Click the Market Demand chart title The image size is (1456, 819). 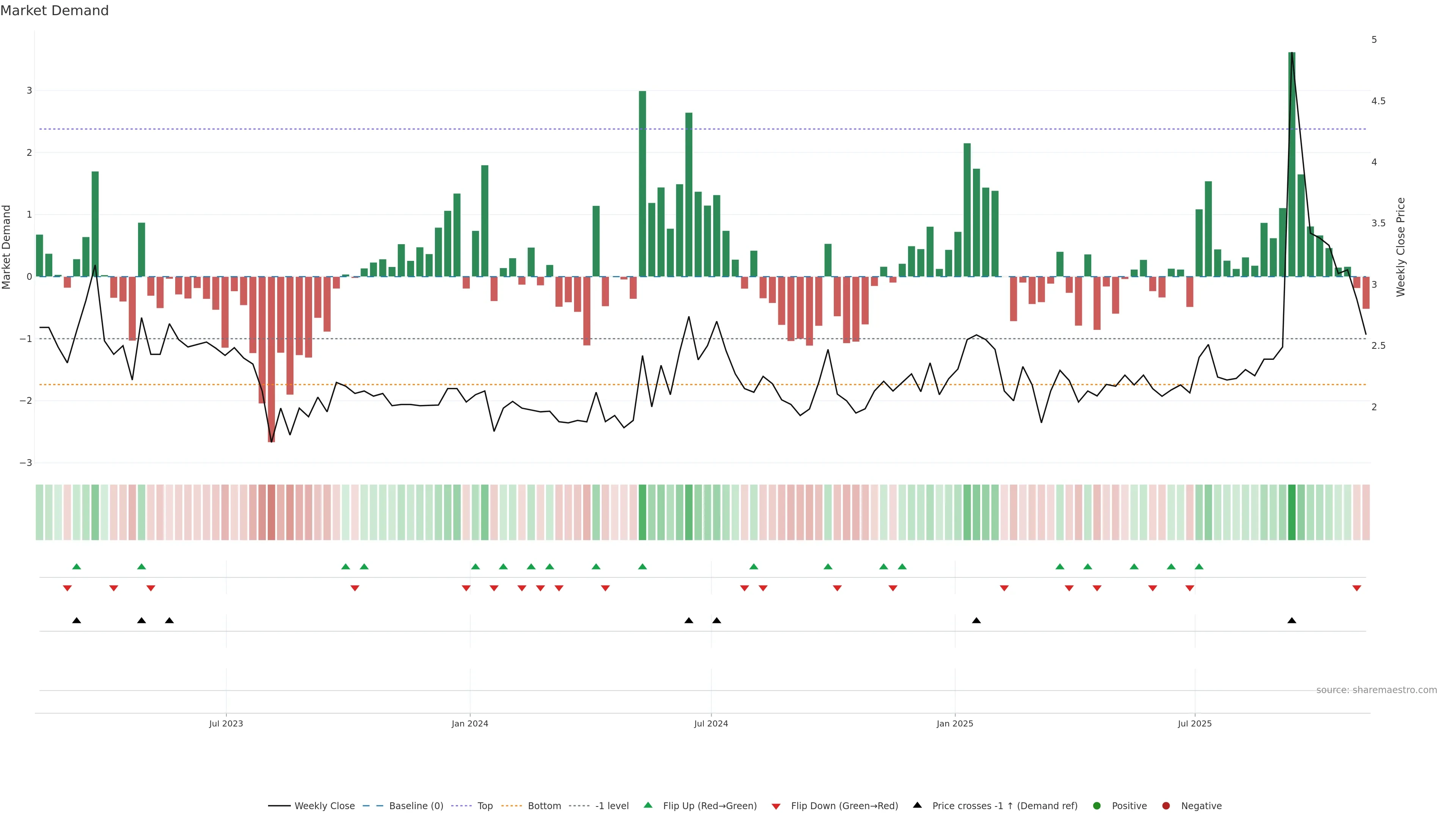pyautogui.click(x=54, y=11)
